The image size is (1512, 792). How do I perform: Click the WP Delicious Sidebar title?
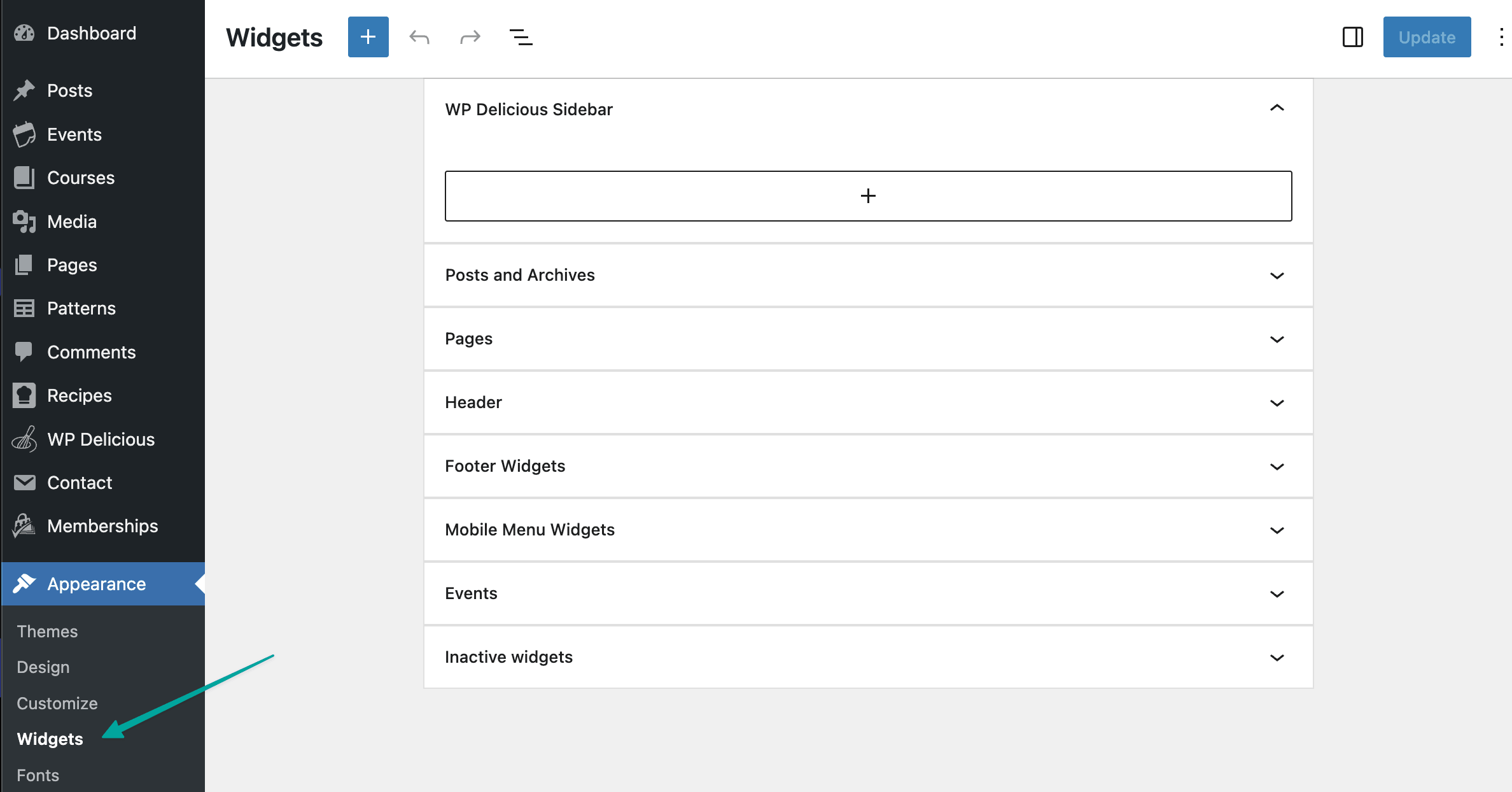pos(529,110)
